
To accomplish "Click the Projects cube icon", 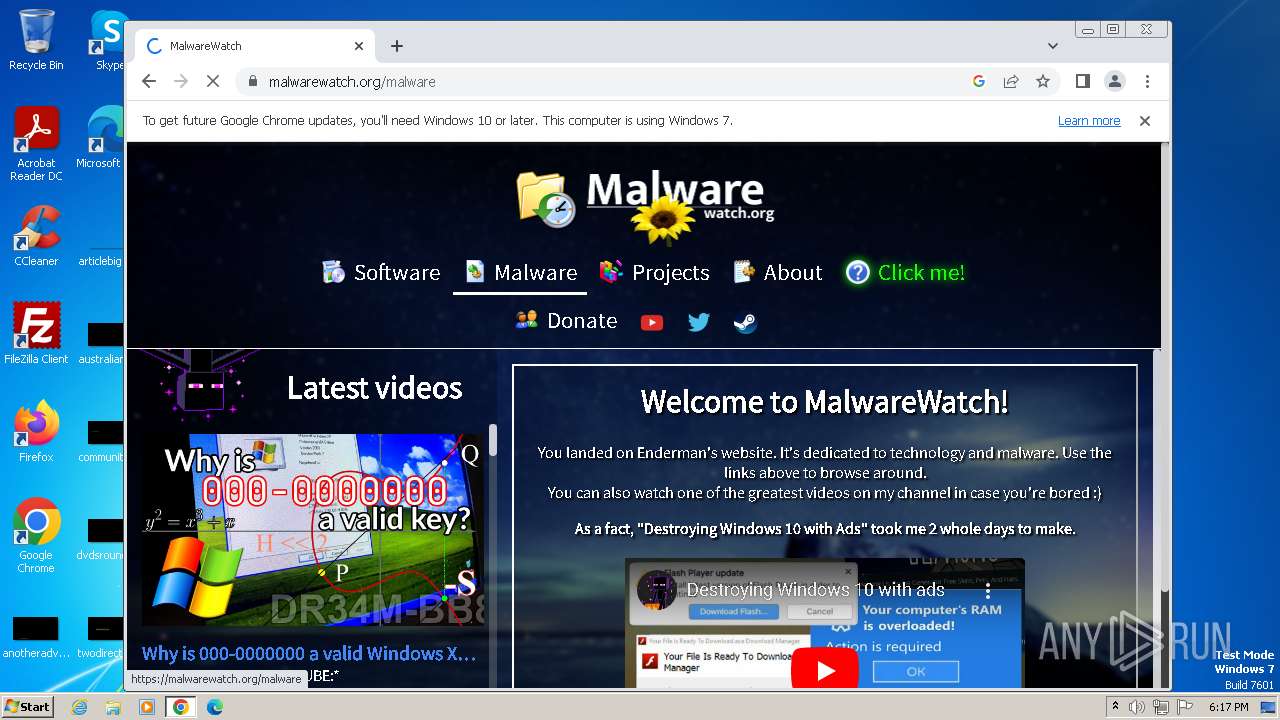I will click(611, 272).
